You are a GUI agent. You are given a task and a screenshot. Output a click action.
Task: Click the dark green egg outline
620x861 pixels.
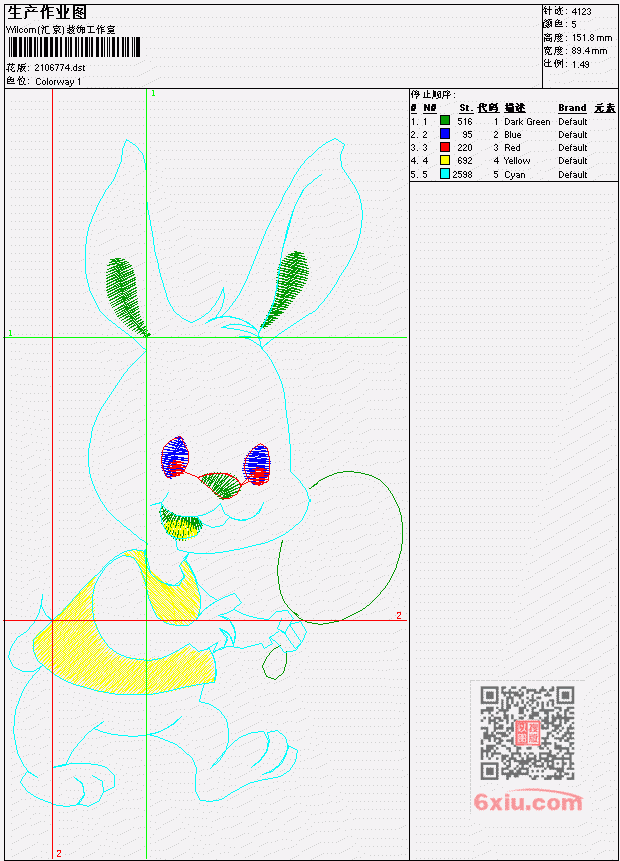(340, 547)
